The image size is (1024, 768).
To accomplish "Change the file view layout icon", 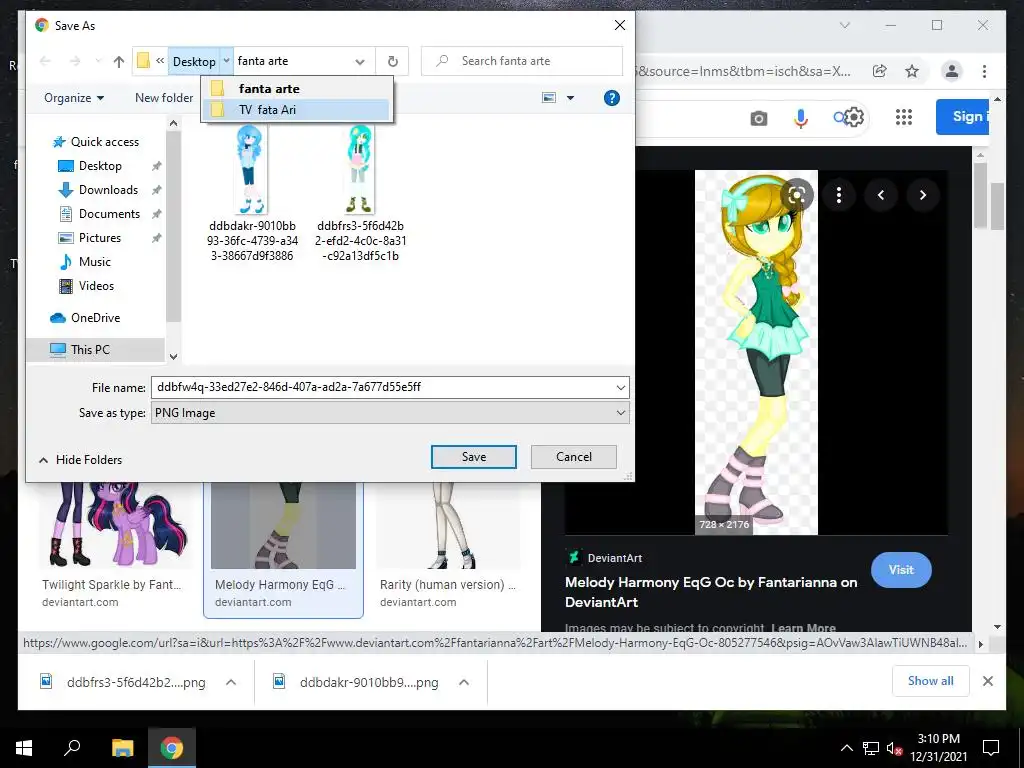I will [x=549, y=98].
